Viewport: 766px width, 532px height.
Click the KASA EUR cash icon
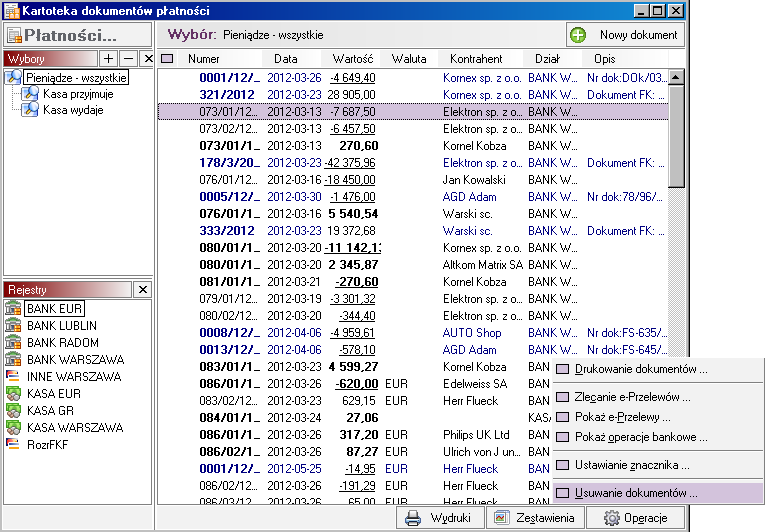point(13,394)
